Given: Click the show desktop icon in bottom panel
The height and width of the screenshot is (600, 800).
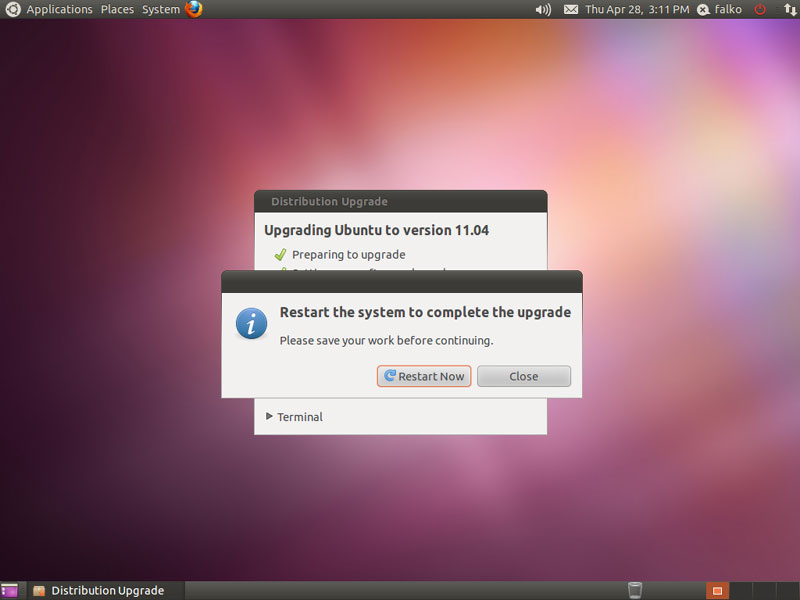Looking at the screenshot, I should [x=9, y=591].
